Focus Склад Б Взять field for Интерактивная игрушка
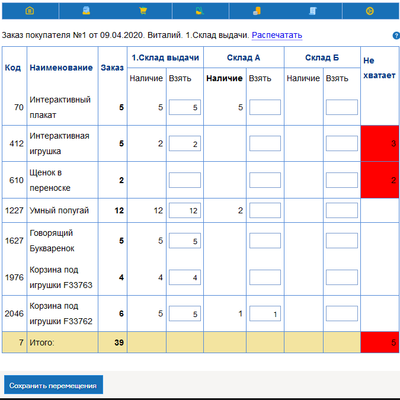400x400 pixels. [x=342, y=144]
